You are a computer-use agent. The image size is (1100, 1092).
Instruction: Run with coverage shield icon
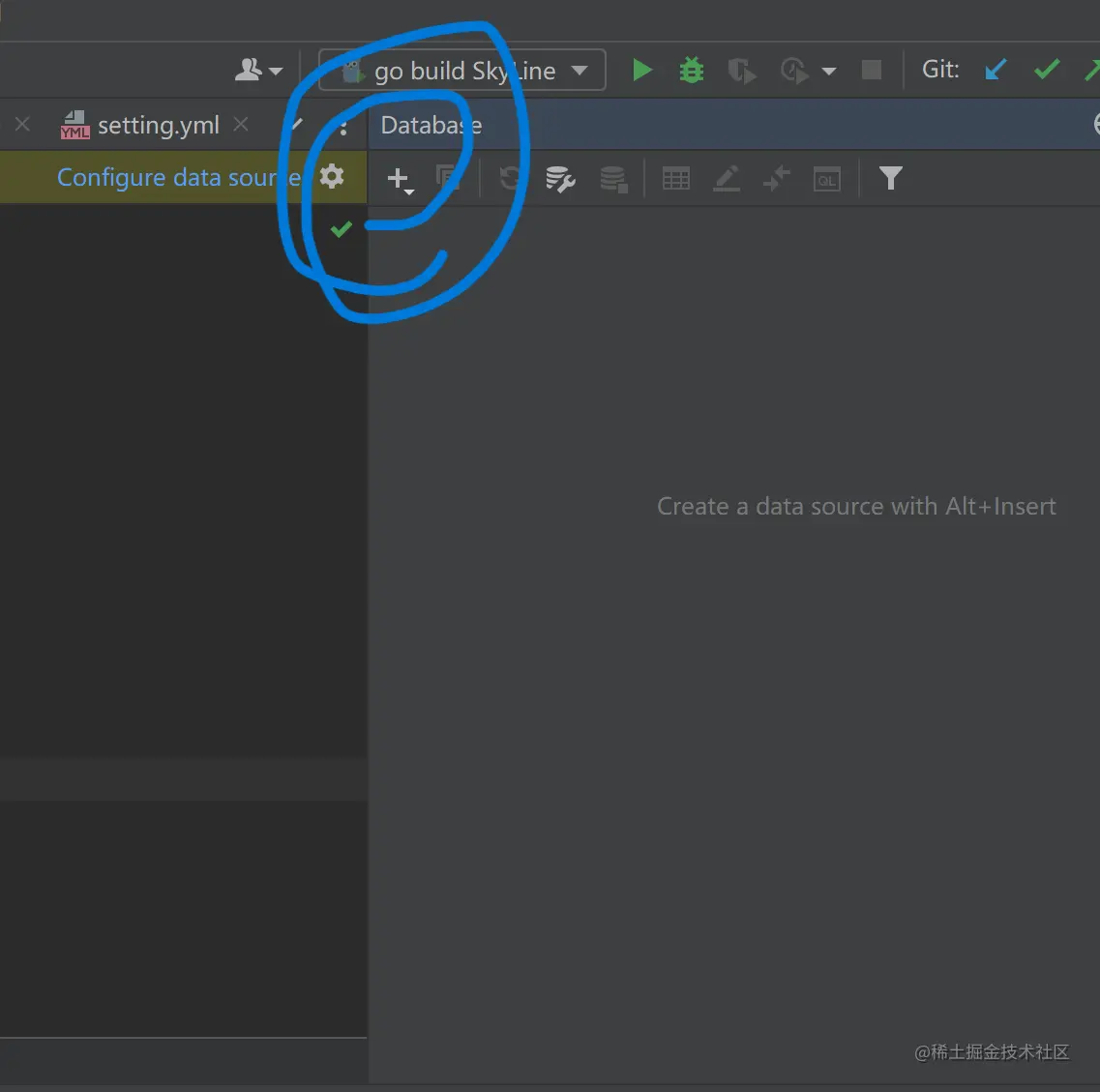(x=741, y=71)
